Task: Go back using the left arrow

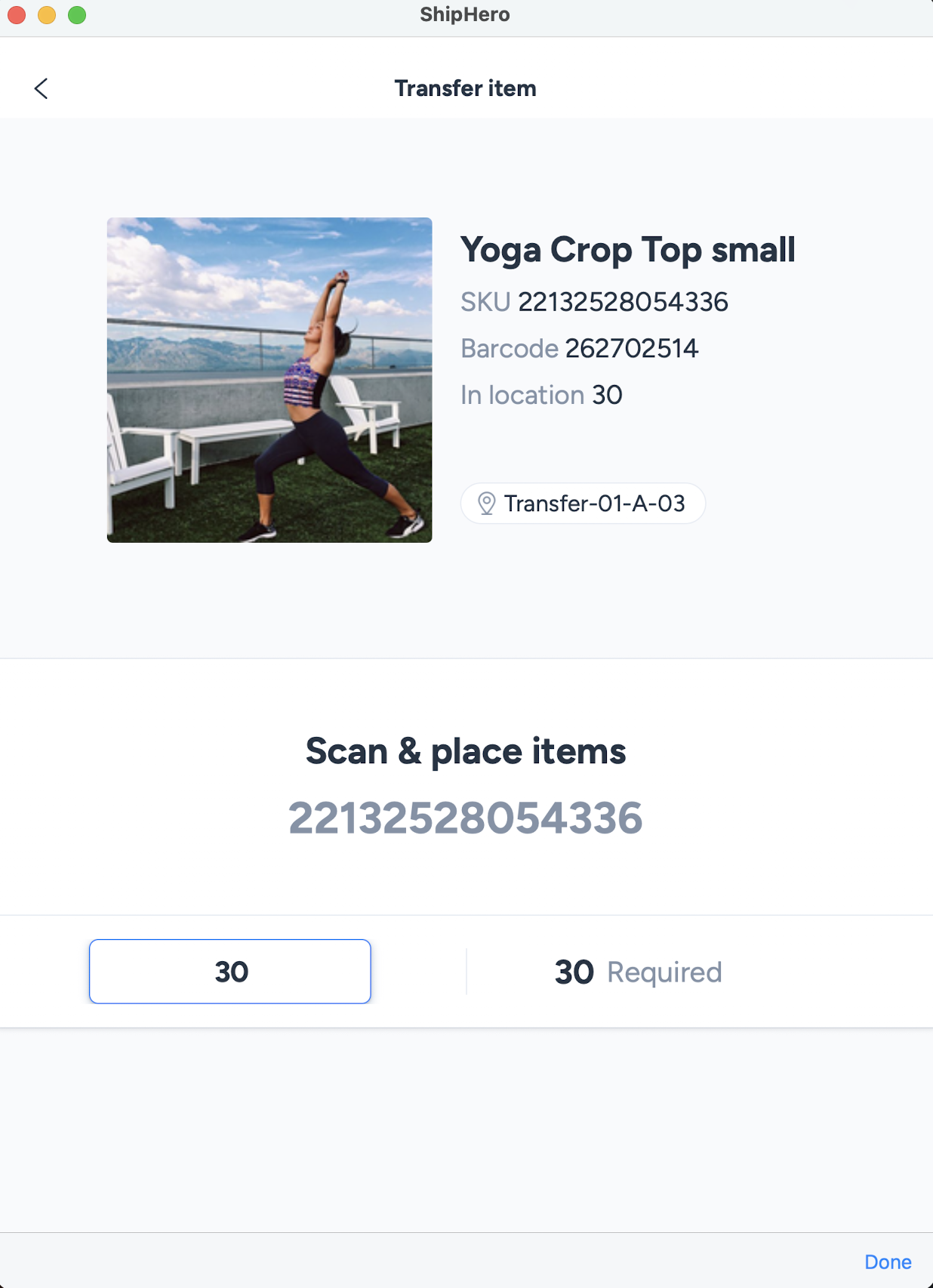Action: 42,88
